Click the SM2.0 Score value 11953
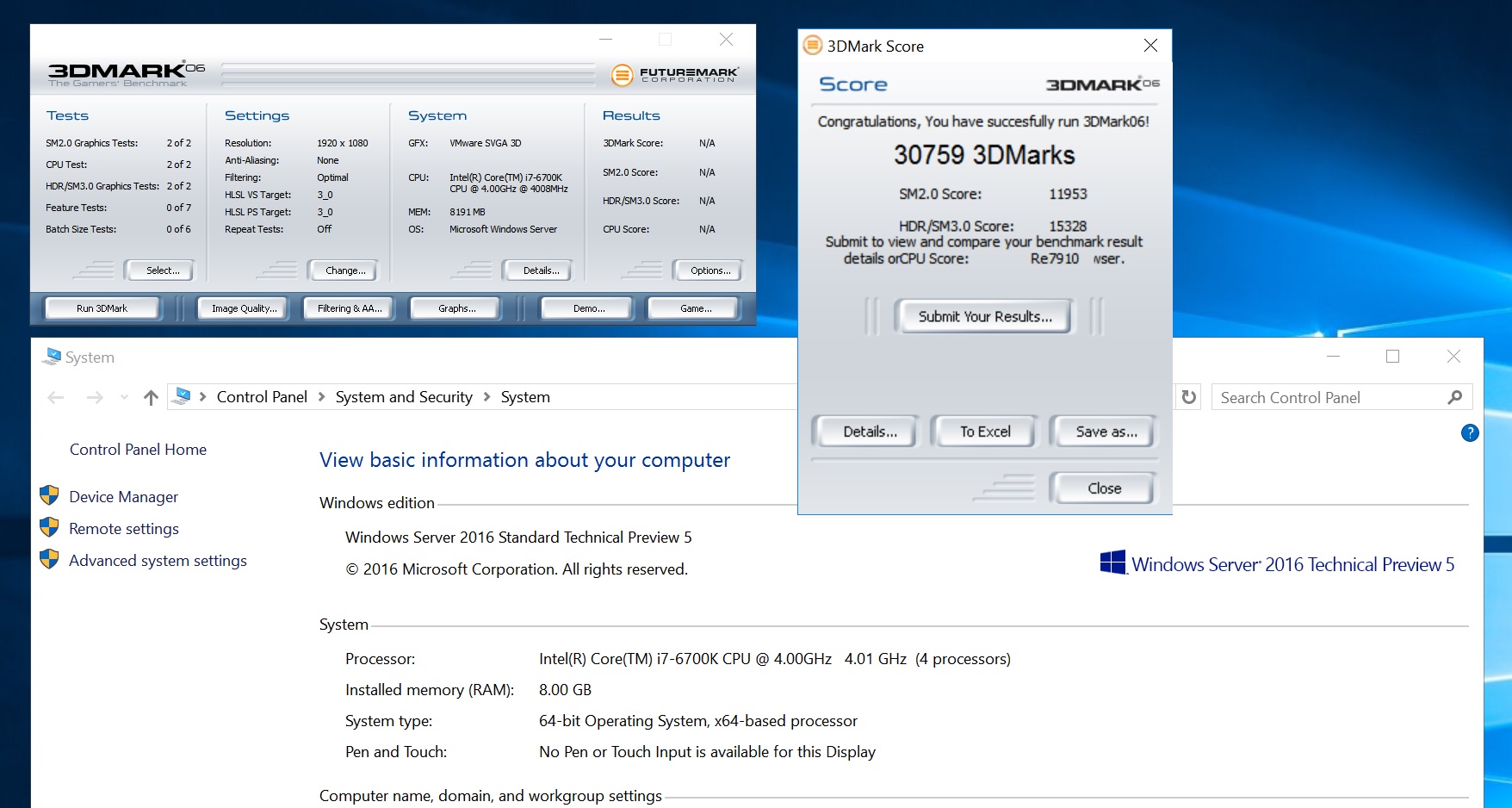Screen dimensions: 1512x808 point(1068,195)
